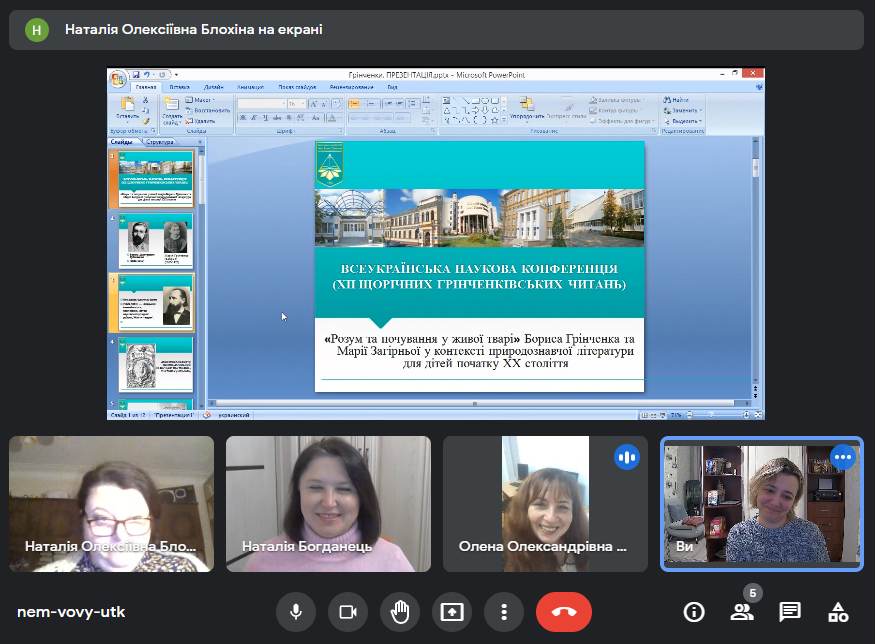
Task: Open the Дизайн ribbon tab
Action: tap(214, 87)
